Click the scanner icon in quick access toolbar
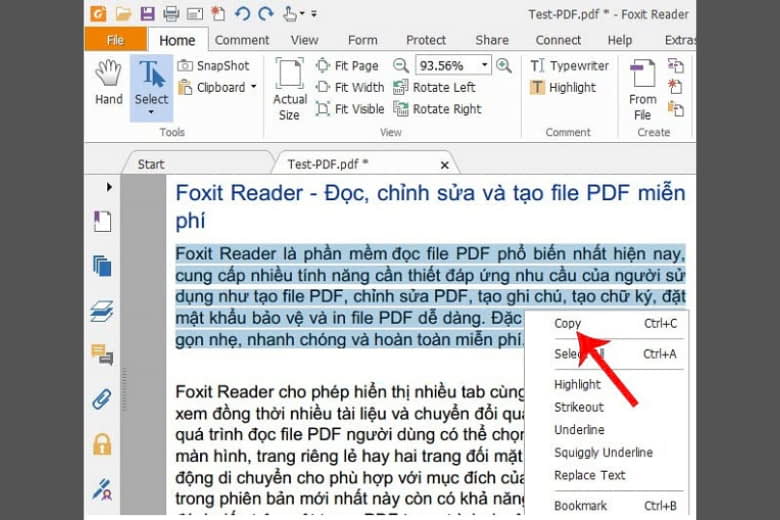This screenshot has width=780, height=520. tap(195, 14)
